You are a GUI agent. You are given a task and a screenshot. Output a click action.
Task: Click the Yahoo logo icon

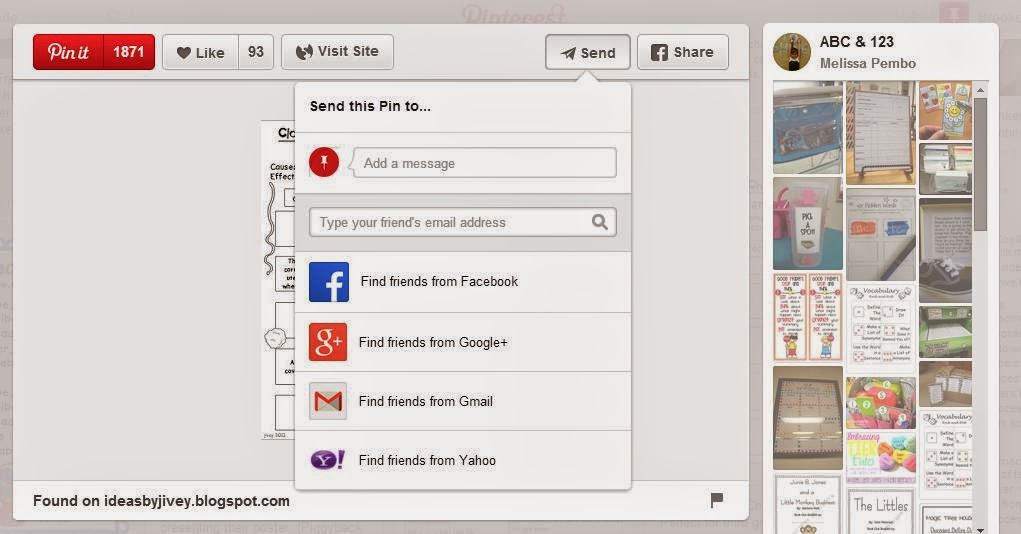point(328,460)
